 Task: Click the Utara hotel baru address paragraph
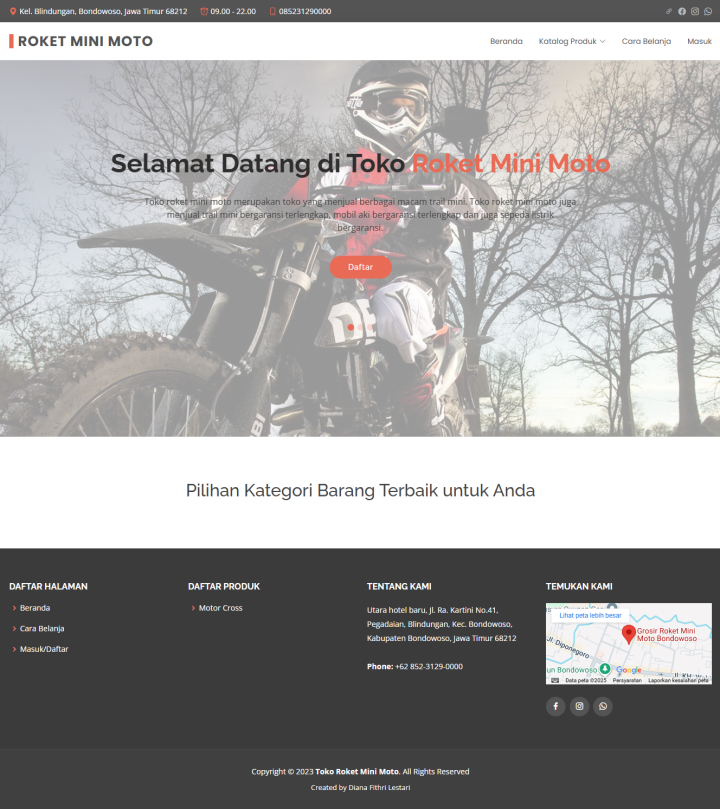point(441,624)
